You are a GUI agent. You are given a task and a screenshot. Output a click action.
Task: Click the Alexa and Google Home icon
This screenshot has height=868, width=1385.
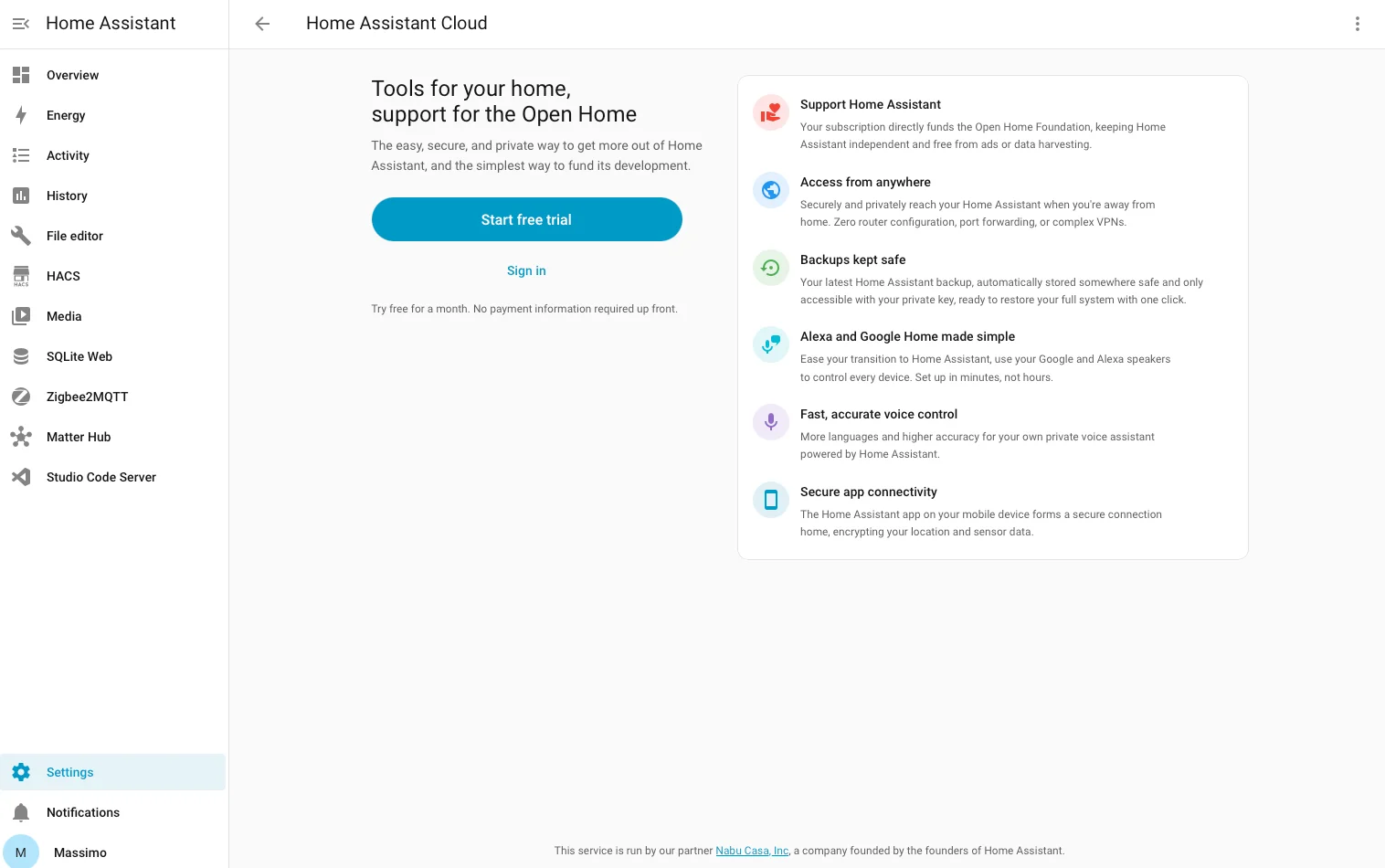click(771, 344)
